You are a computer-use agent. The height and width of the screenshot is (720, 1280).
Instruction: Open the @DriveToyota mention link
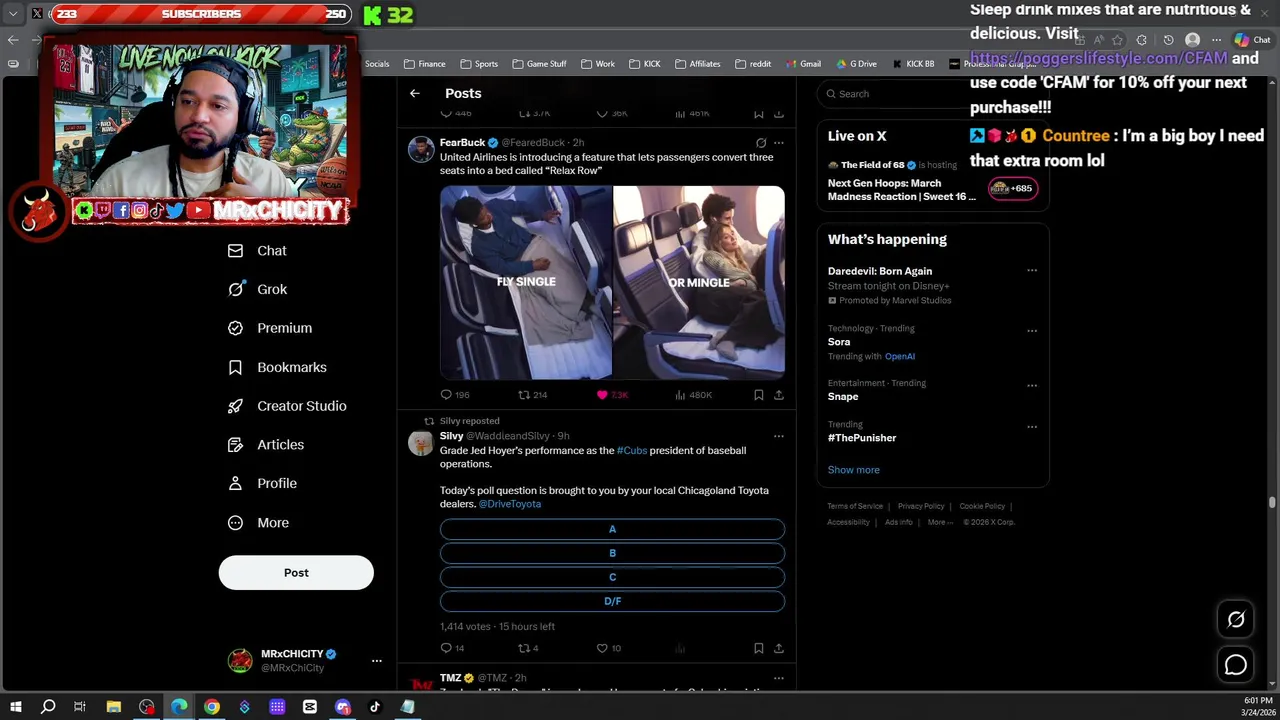pos(510,504)
